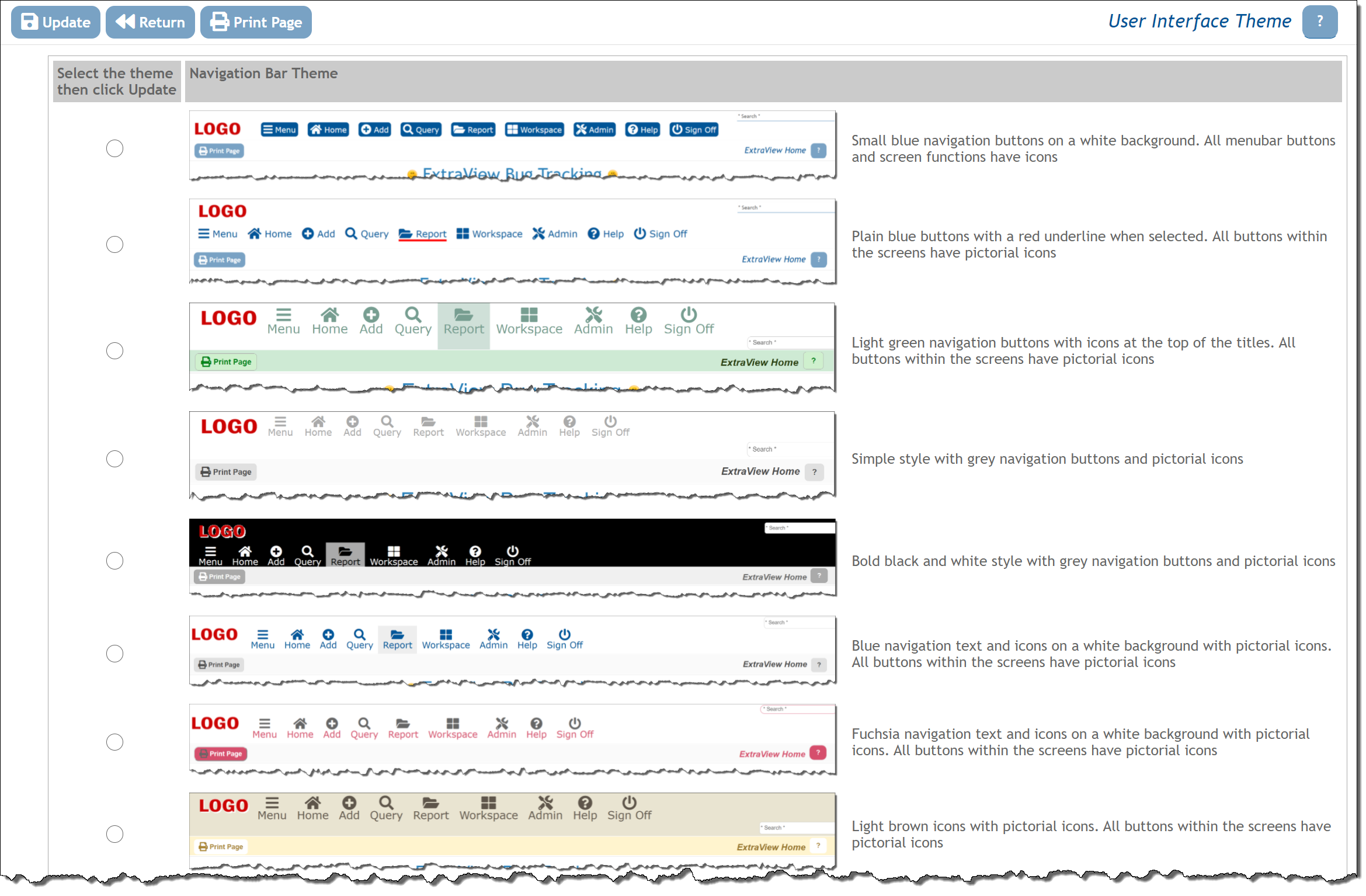Screen dimensions: 1366x896
Task: Click the floppy disk icon on Update
Action: (29, 22)
